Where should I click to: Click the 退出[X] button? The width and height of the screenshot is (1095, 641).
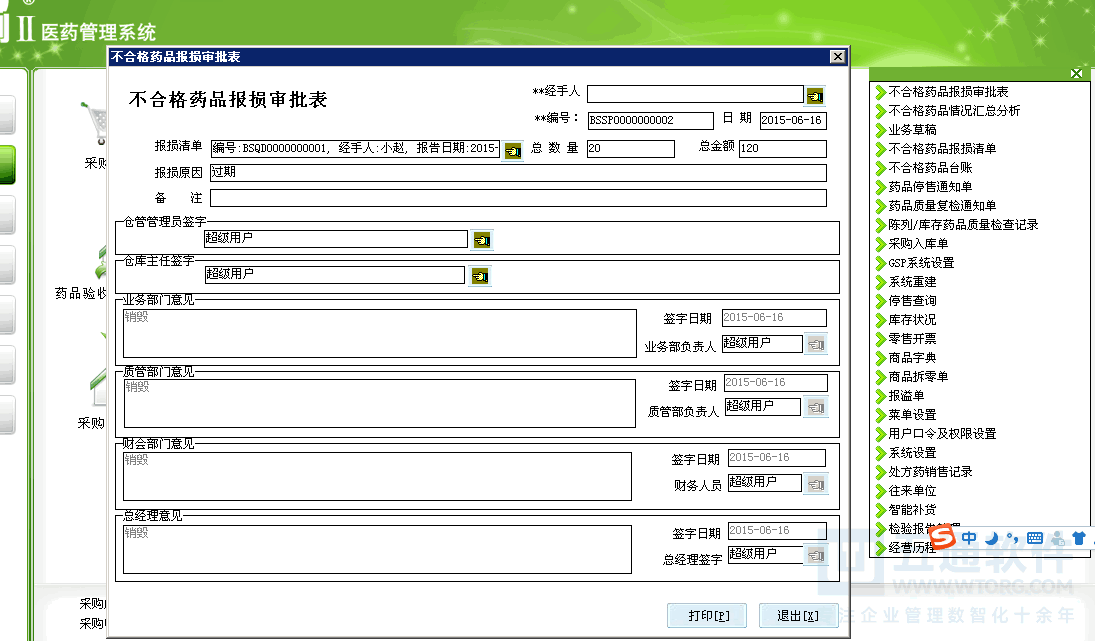point(798,615)
